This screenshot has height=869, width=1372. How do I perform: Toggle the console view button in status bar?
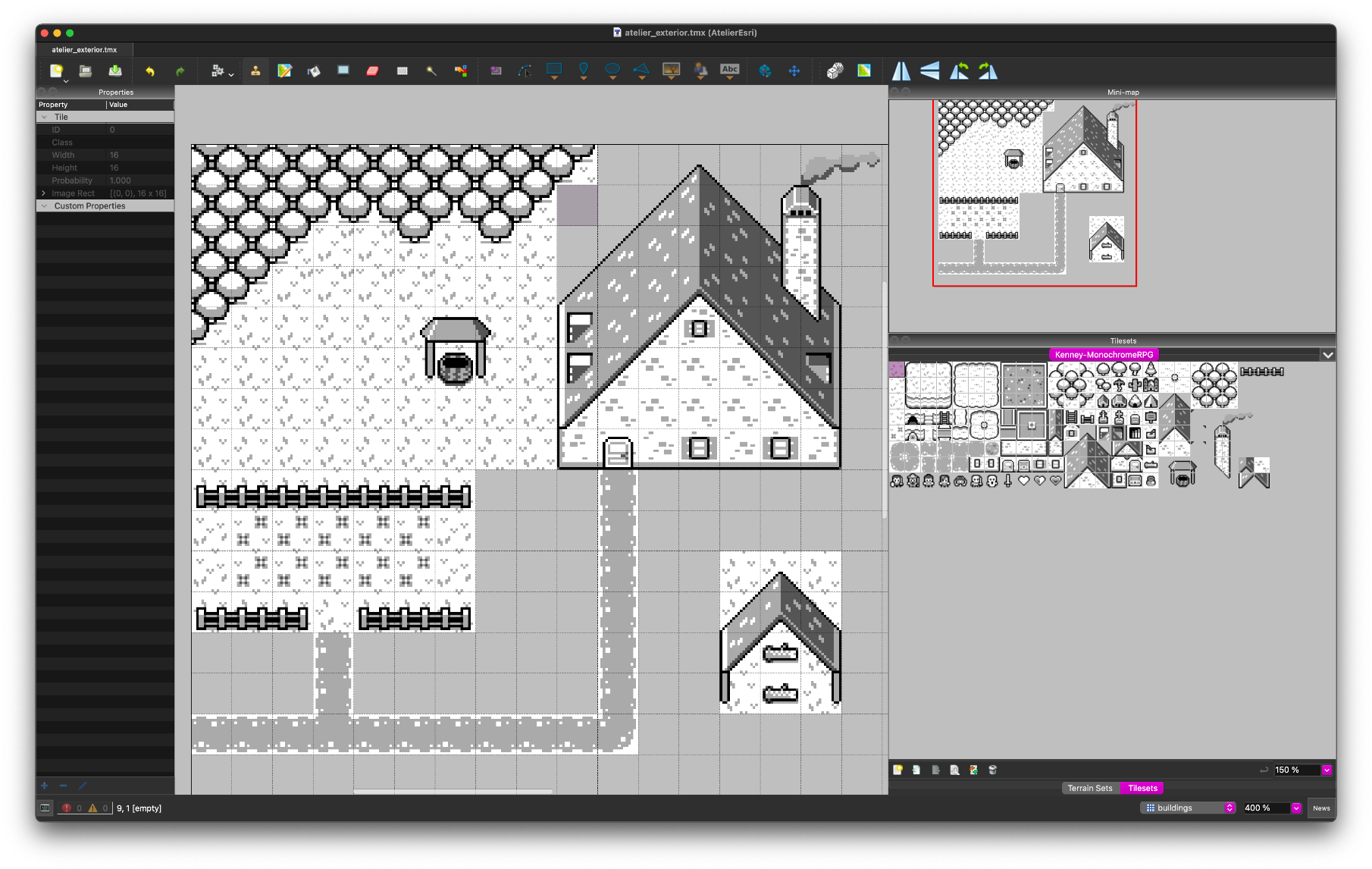coord(45,808)
